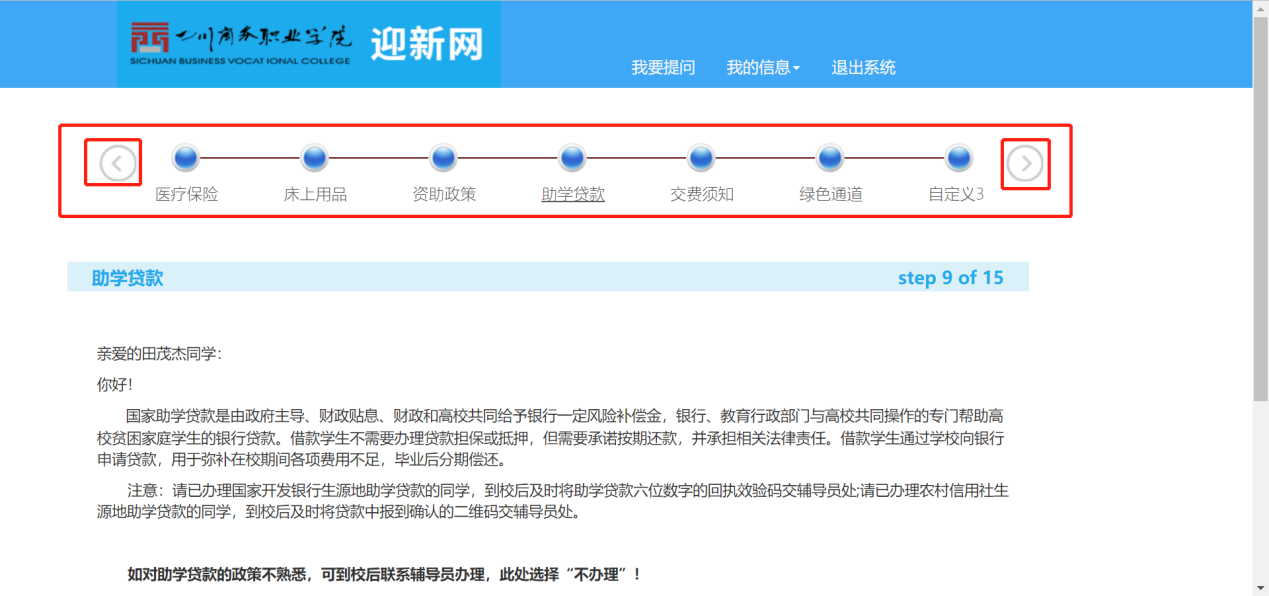Viewport: 1269px width, 596px height.
Task: Select the 资助政策 step label
Action: pyautogui.click(x=444, y=194)
